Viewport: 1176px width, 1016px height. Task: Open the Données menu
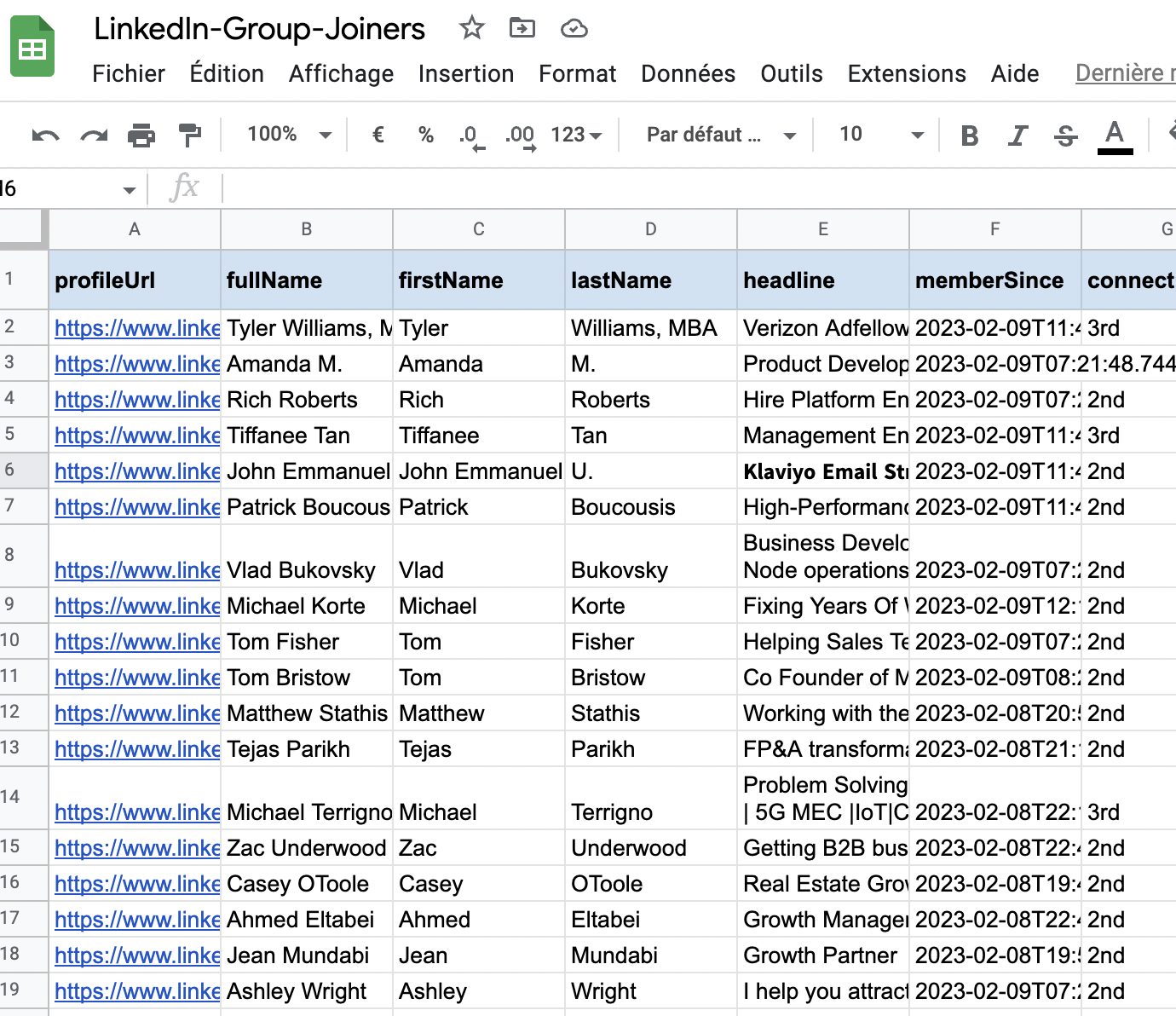(688, 74)
